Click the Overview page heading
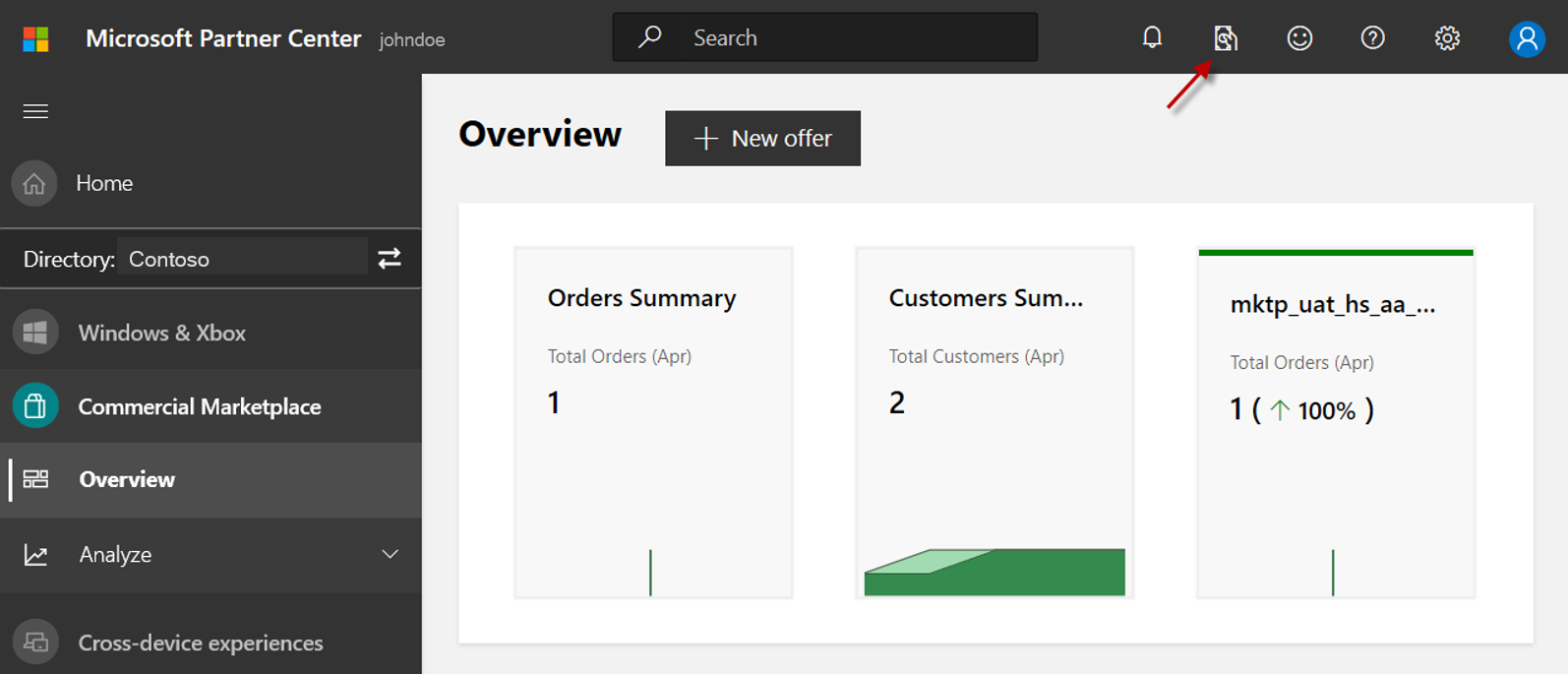This screenshot has height=674, width=1568. pyautogui.click(x=540, y=134)
